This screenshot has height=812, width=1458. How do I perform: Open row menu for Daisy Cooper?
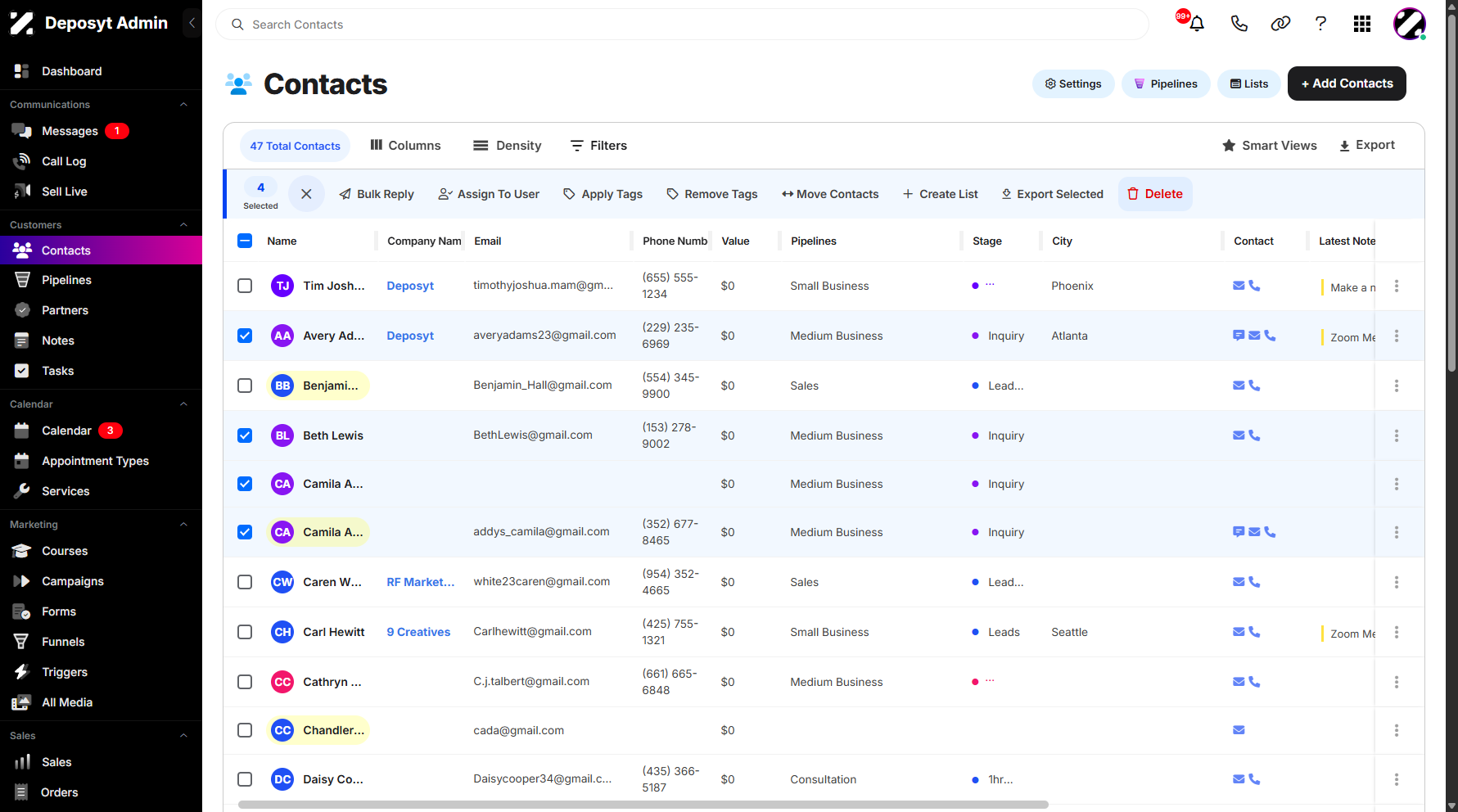point(1397,779)
